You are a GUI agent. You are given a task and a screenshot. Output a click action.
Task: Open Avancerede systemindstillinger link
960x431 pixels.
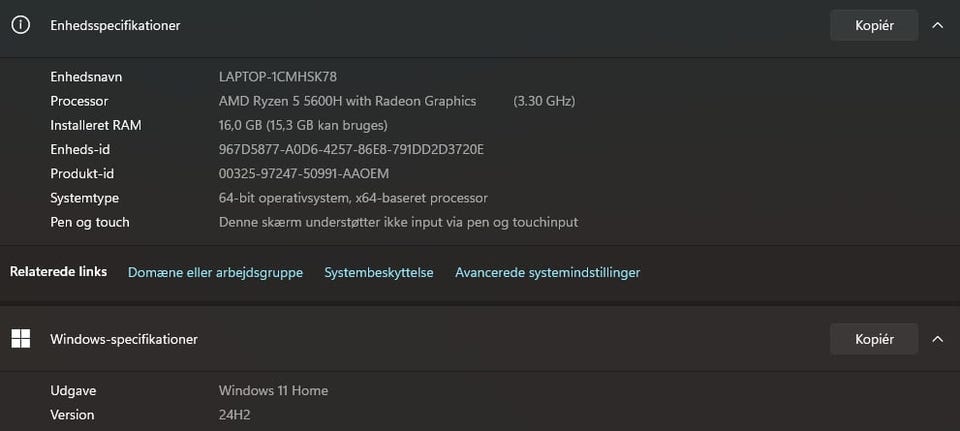click(x=547, y=272)
